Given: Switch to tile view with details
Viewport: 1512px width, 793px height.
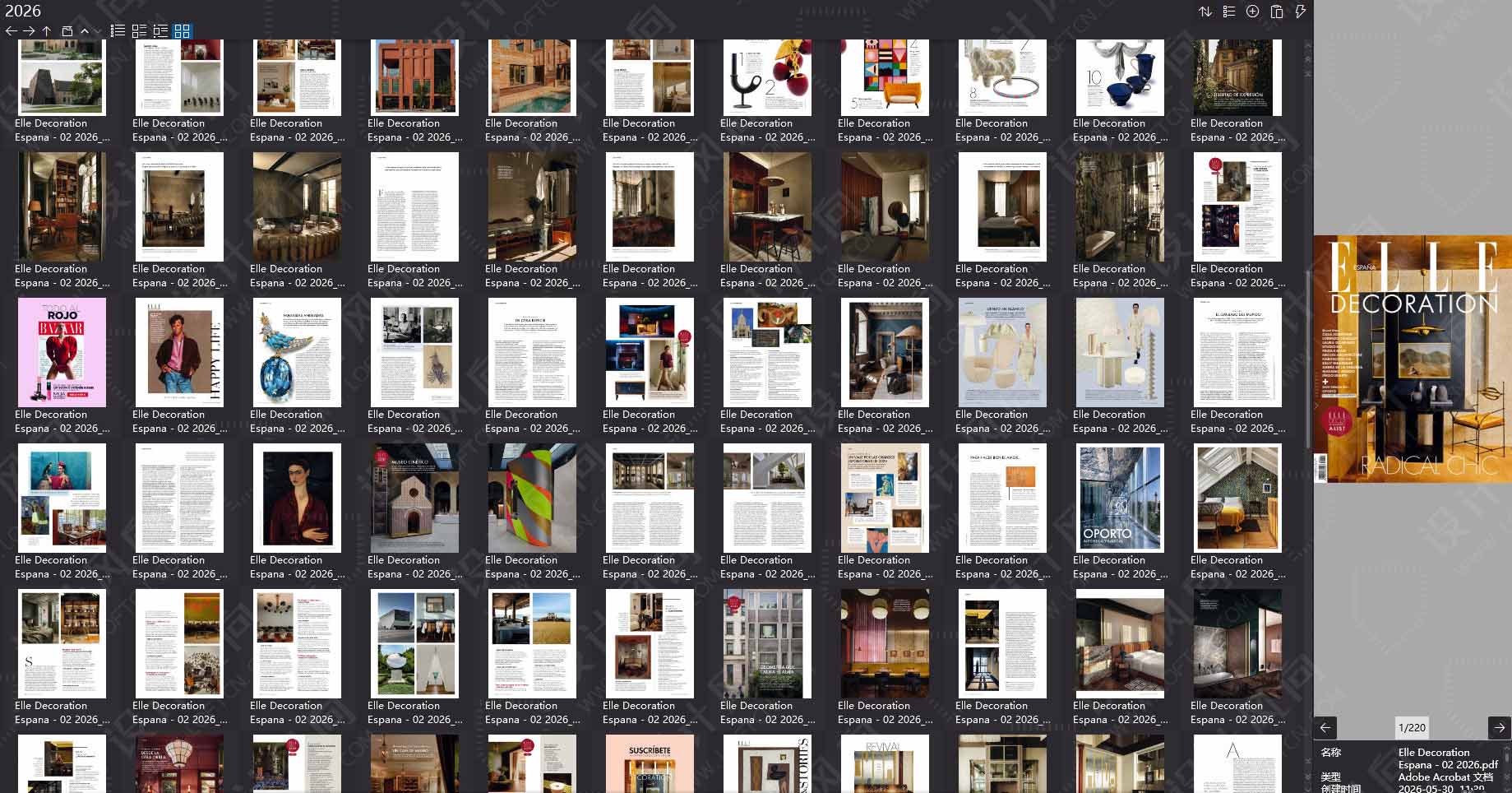Looking at the screenshot, I should pos(160,31).
